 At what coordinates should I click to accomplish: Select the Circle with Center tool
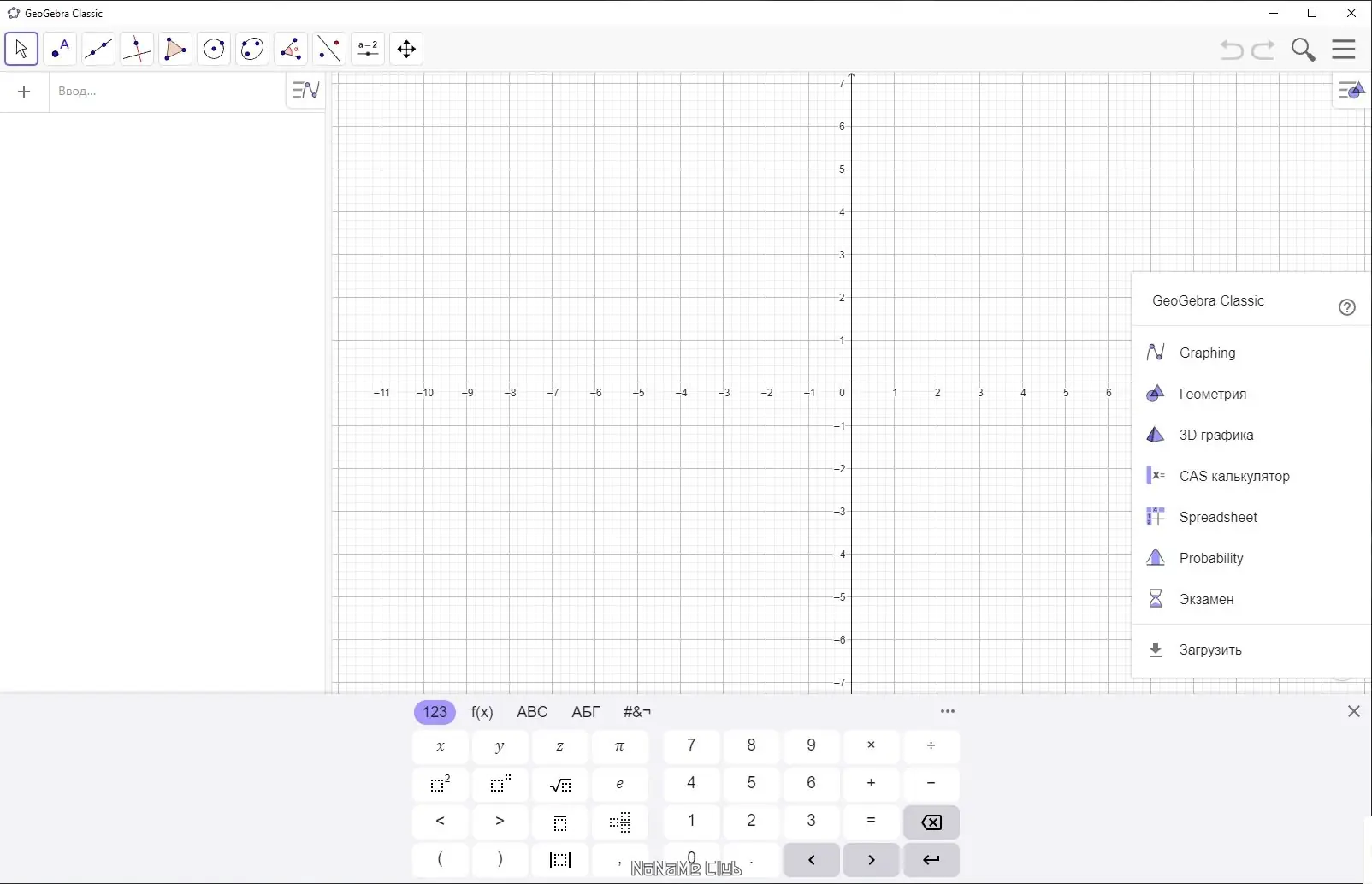pyautogui.click(x=214, y=49)
